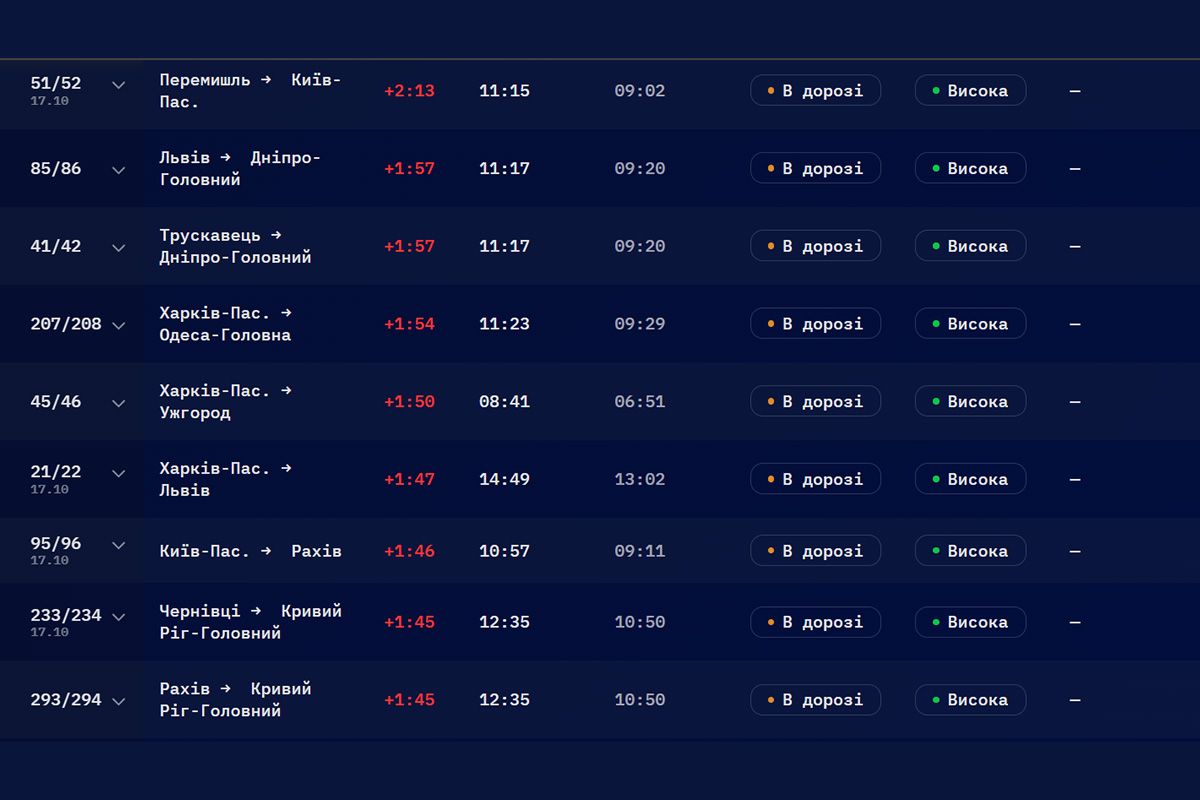Expand train 233/234 row

click(x=118, y=617)
